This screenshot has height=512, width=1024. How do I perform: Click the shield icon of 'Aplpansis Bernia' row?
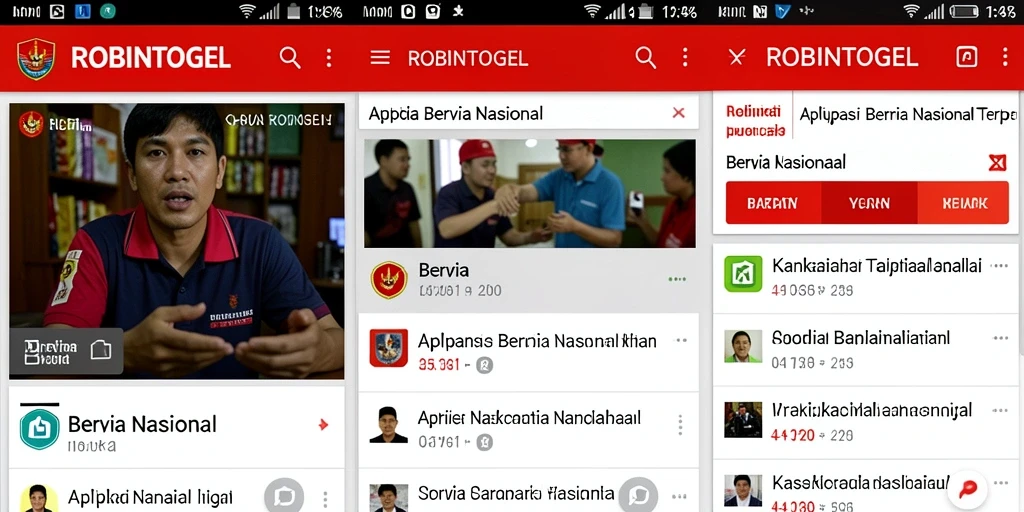pyautogui.click(x=389, y=348)
